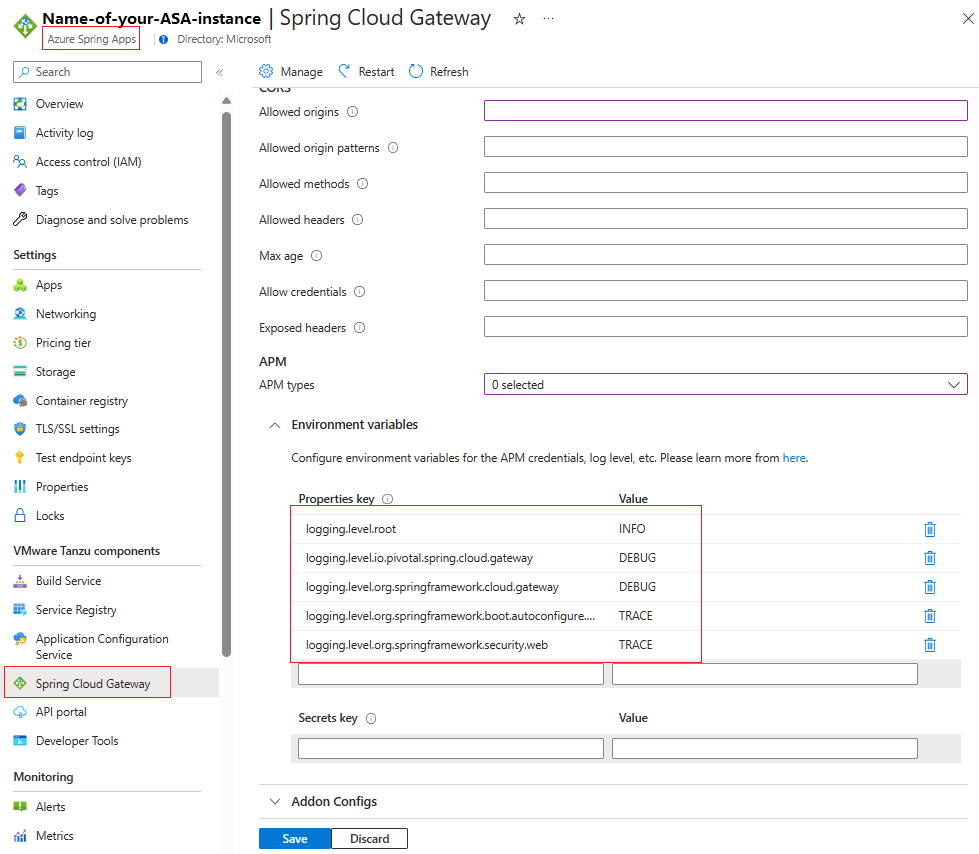This screenshot has height=854, width=979.
Task: Click the info icon next to Properties key
Action: (387, 499)
